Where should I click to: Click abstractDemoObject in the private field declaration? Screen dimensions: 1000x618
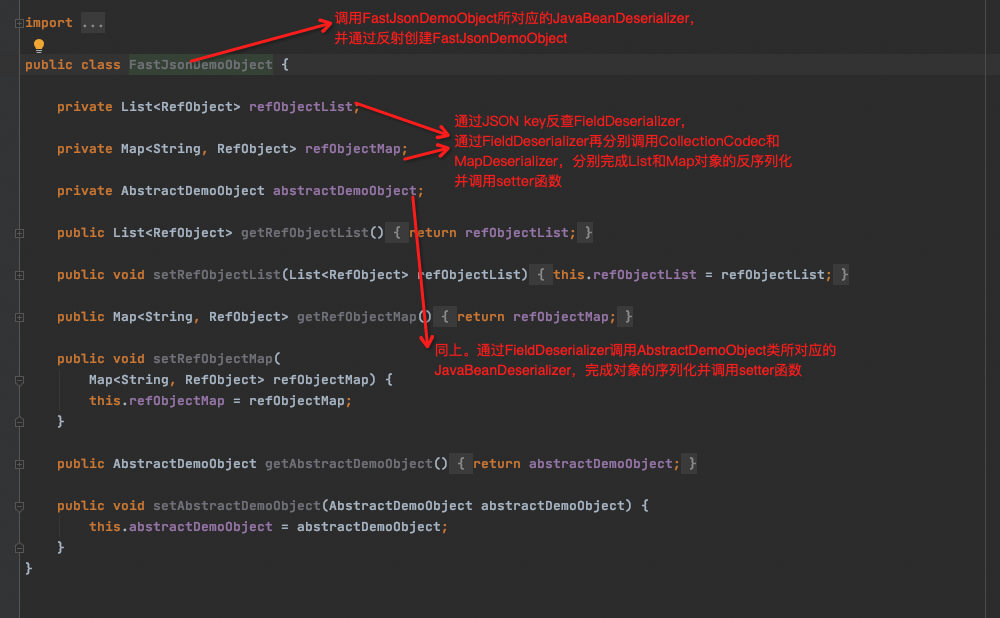[x=344, y=191]
